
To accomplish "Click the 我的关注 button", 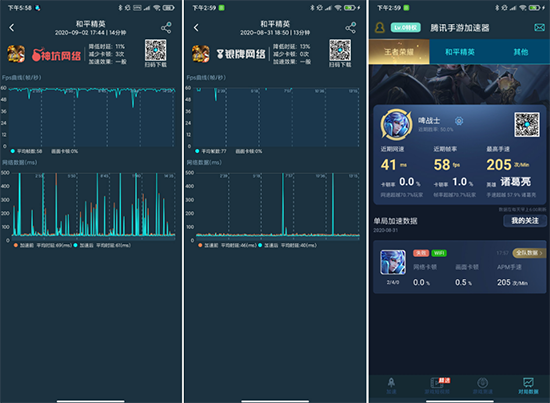I will pyautogui.click(x=525, y=221).
